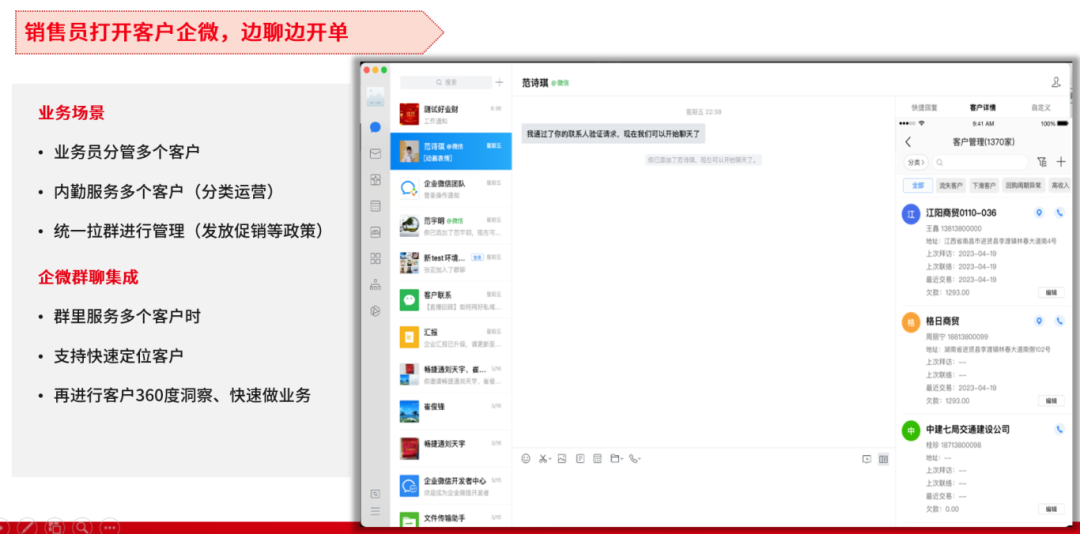This screenshot has width=1080, height=534.
Task: Switch to the 快捷回复 tab
Action: [x=924, y=107]
